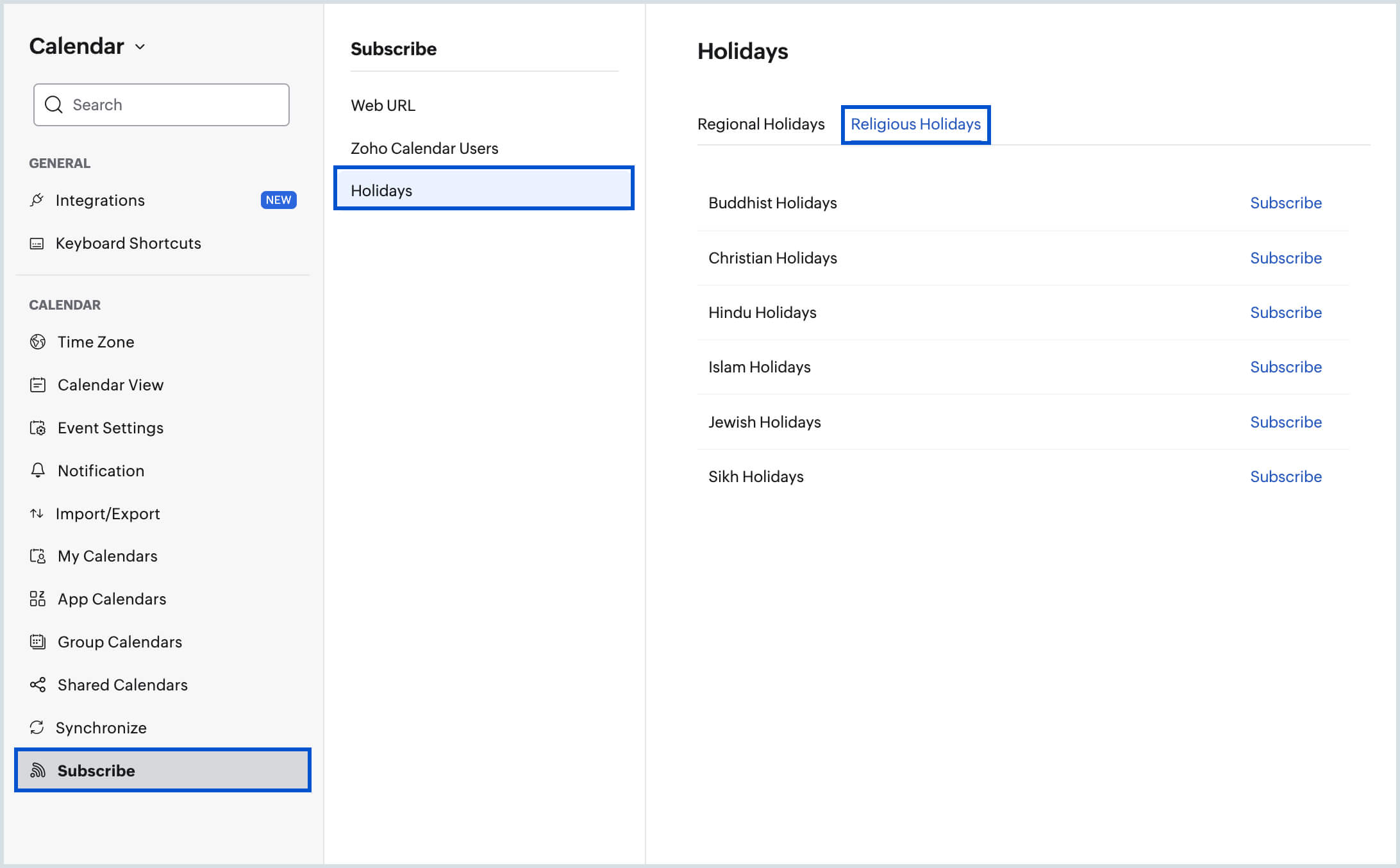This screenshot has width=1400, height=868.
Task: Click the Time Zone globe icon
Action: coord(38,342)
